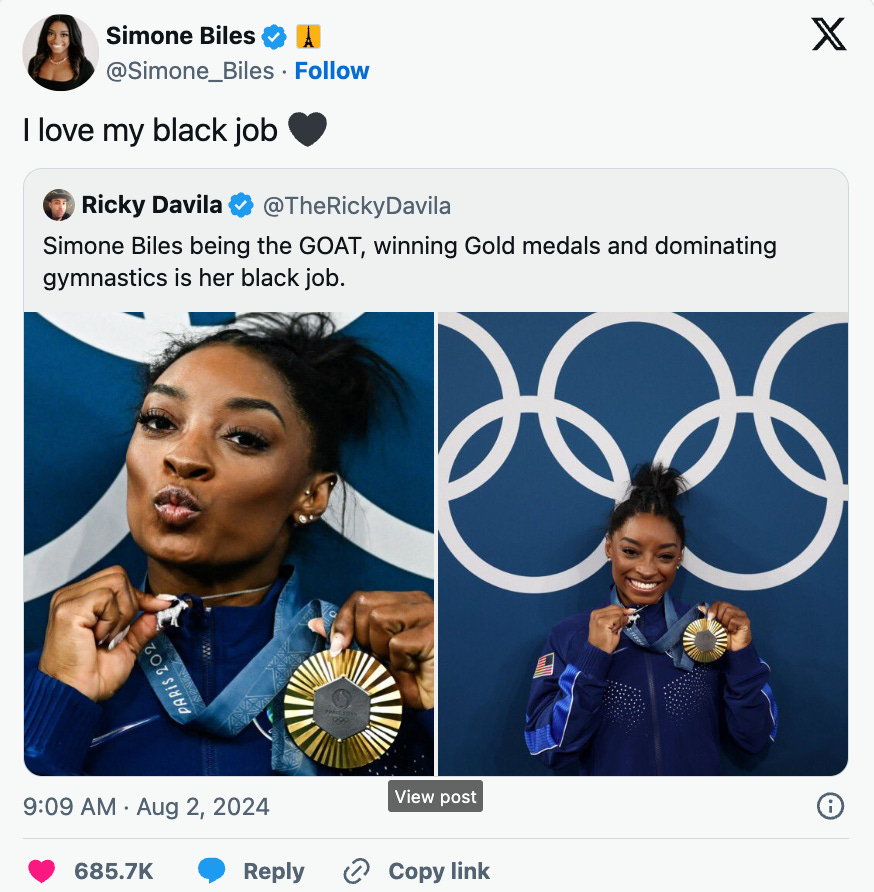Click Ricky Davila's verified badge
Screen dimensions: 874x892
pyautogui.click(x=241, y=205)
